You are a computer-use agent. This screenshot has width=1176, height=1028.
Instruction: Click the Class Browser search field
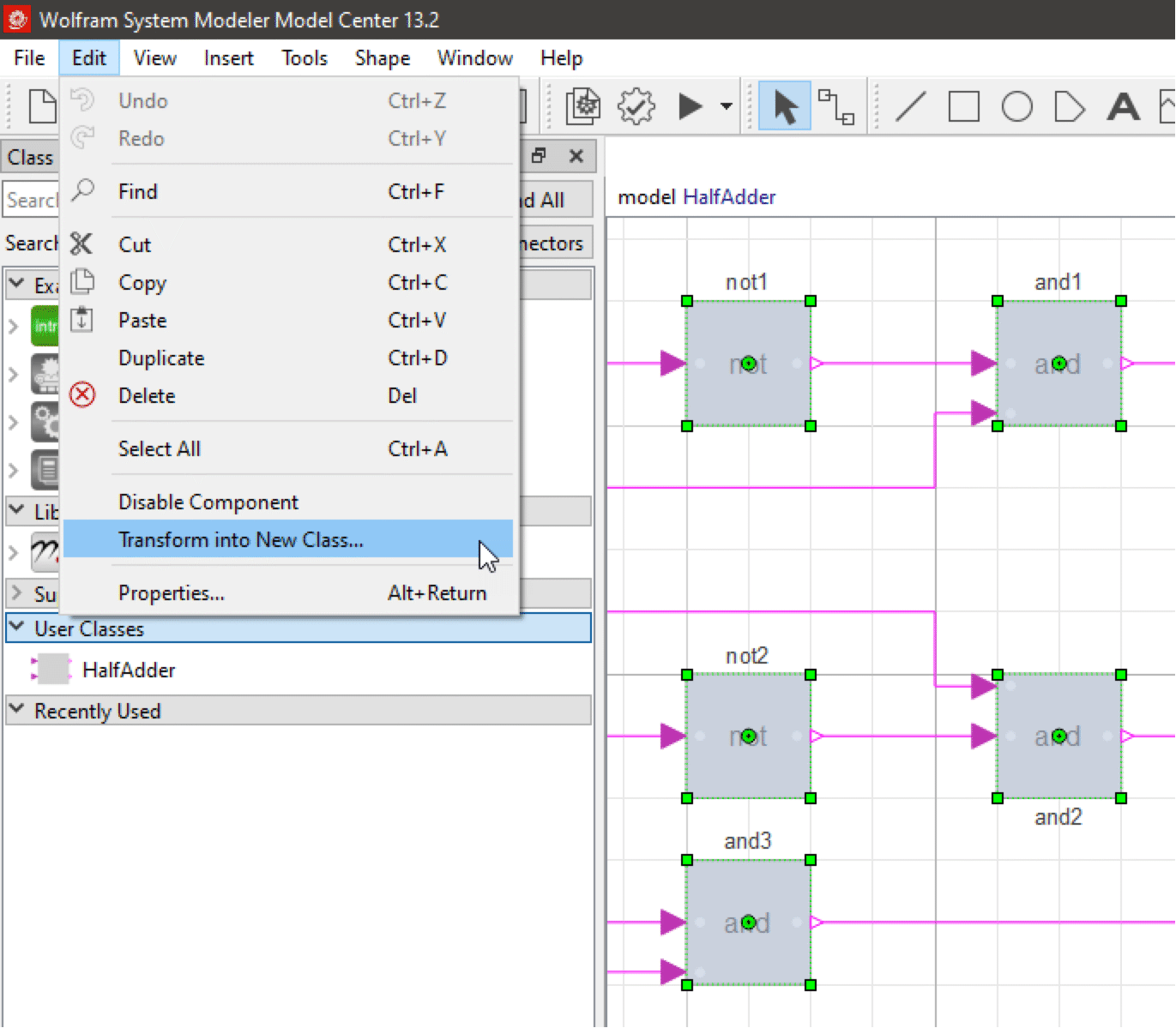point(32,200)
